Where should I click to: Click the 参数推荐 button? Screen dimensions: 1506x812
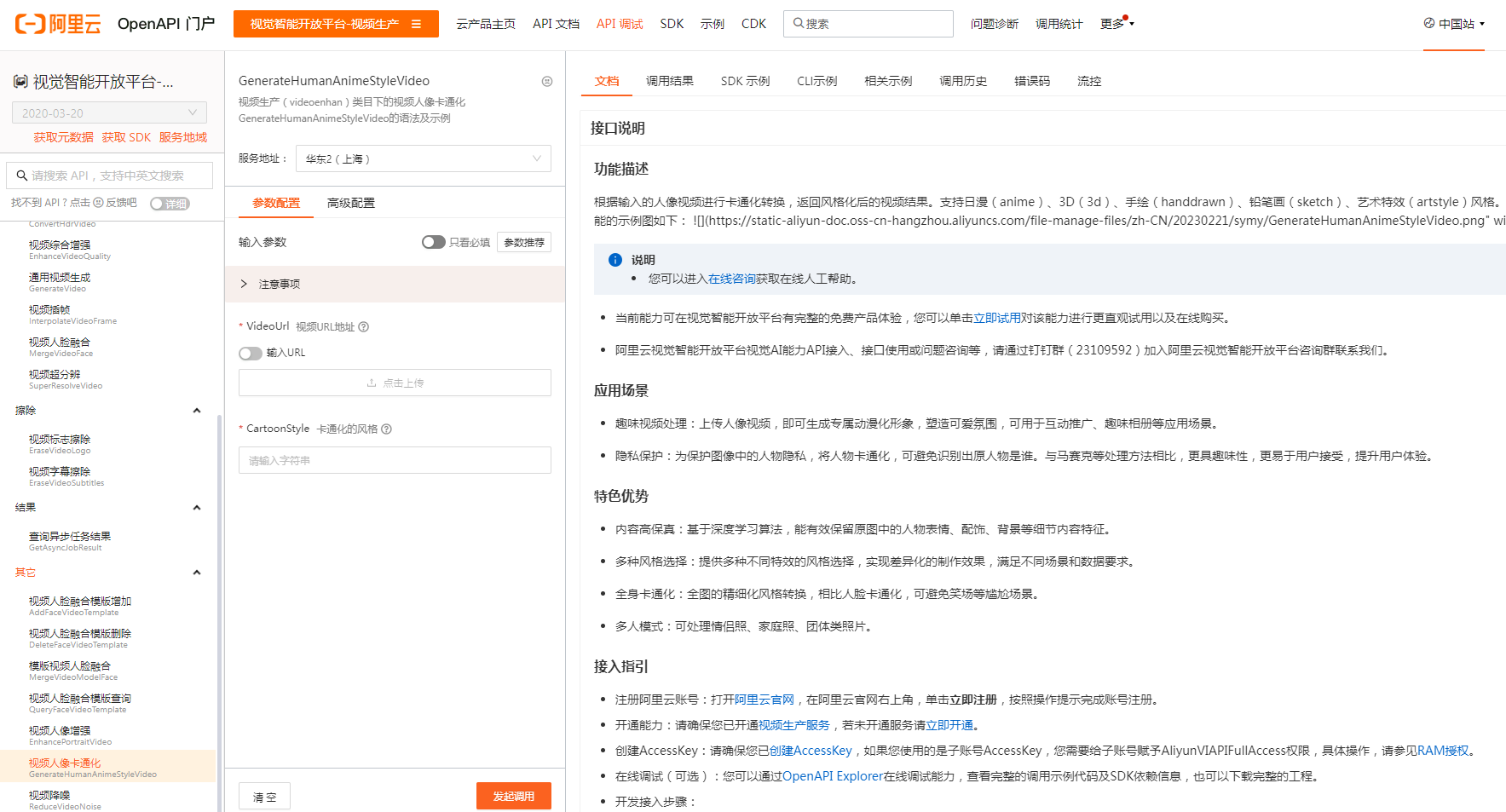tap(524, 242)
